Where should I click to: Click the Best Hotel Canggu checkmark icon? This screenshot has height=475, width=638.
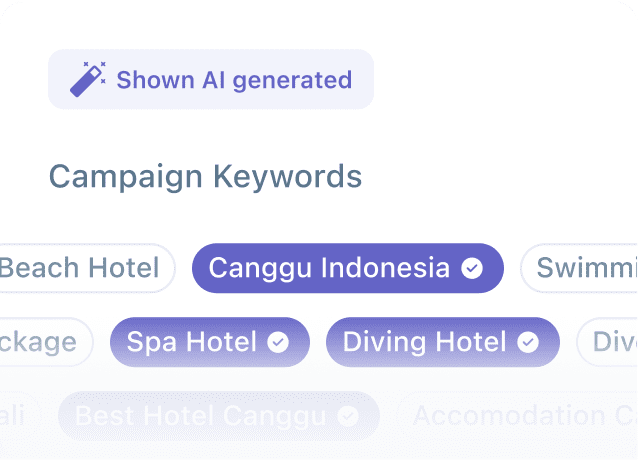pos(348,415)
